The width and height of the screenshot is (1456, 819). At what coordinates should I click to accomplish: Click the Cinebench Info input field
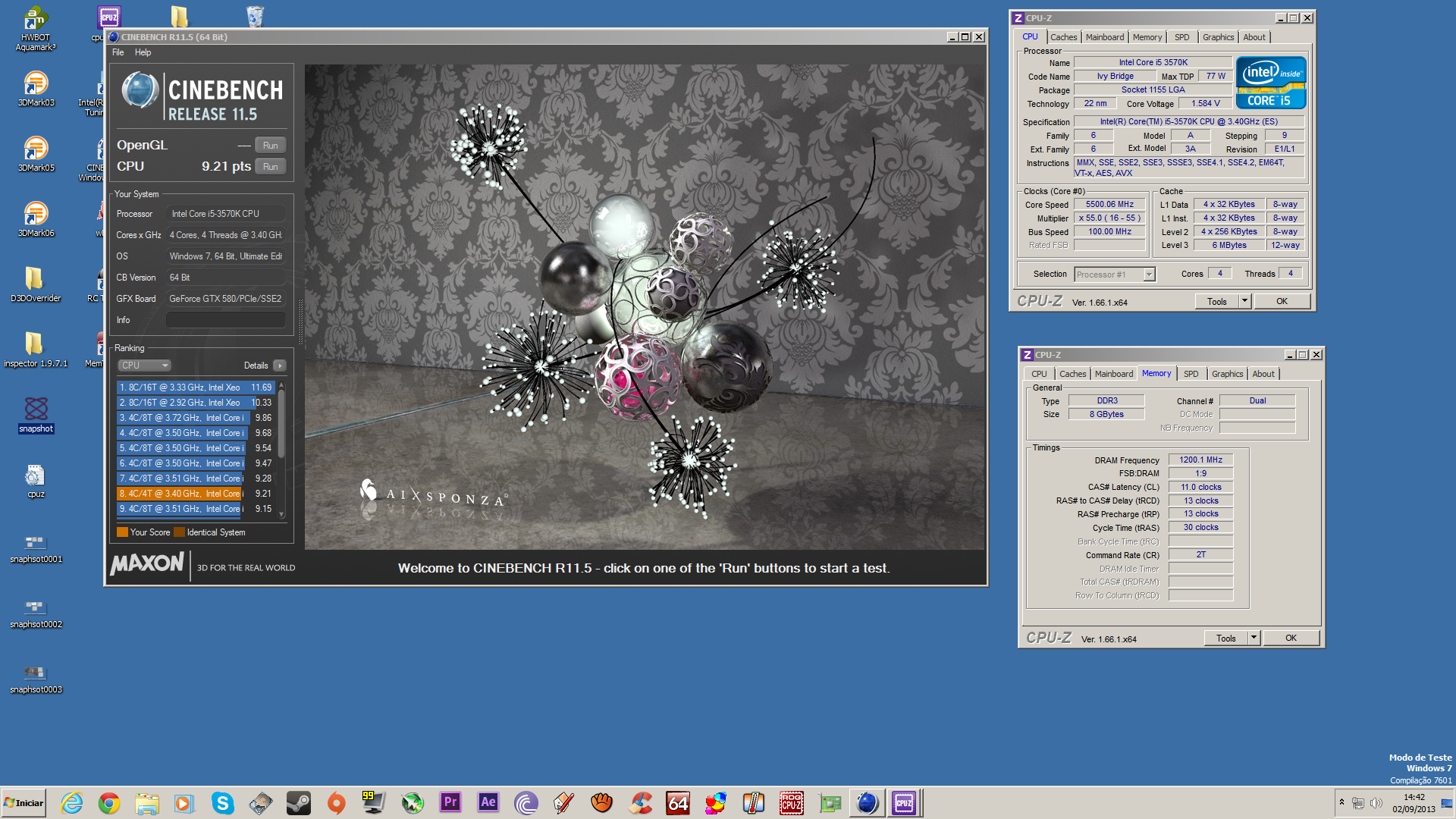[226, 320]
